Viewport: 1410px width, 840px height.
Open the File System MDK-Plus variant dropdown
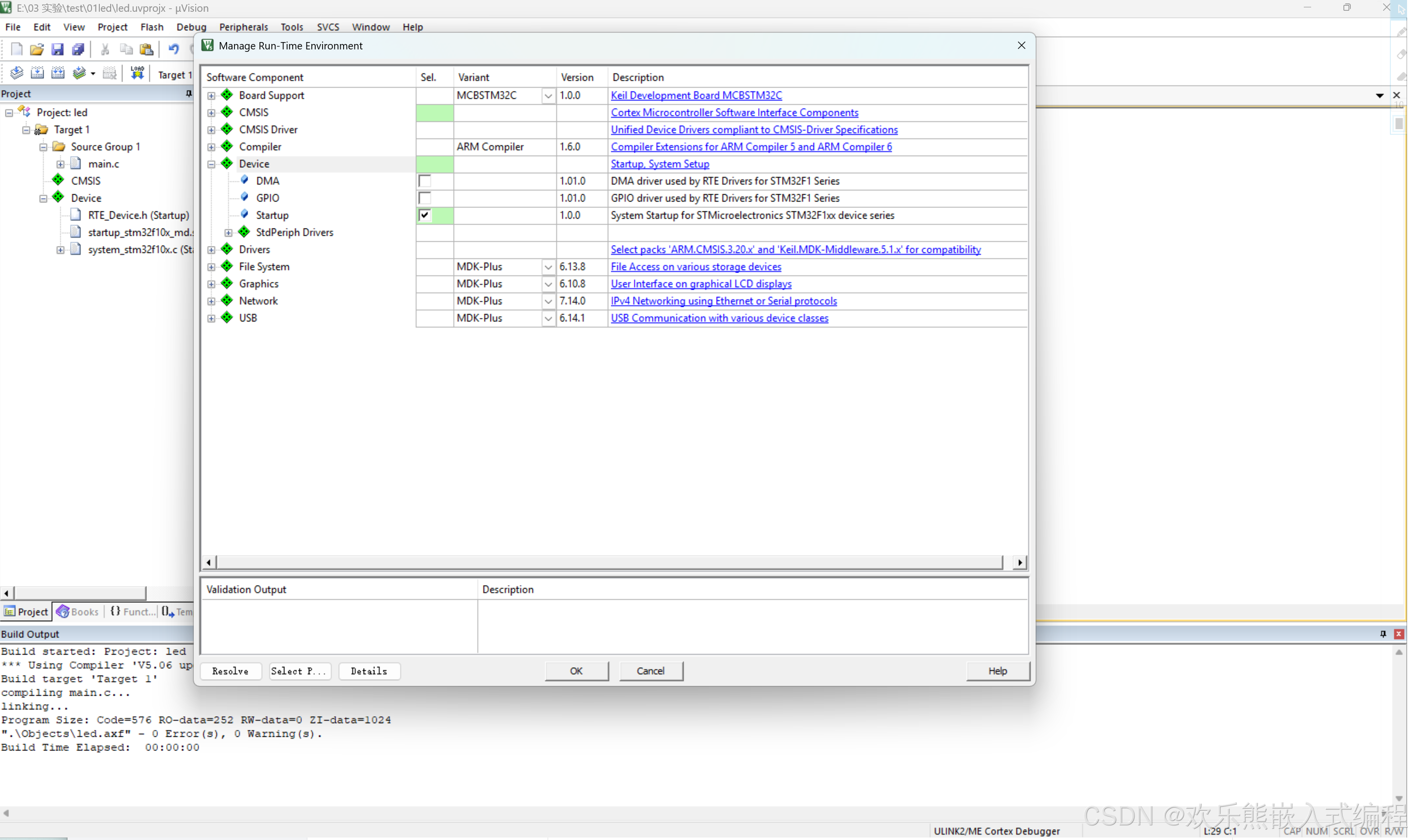click(548, 267)
